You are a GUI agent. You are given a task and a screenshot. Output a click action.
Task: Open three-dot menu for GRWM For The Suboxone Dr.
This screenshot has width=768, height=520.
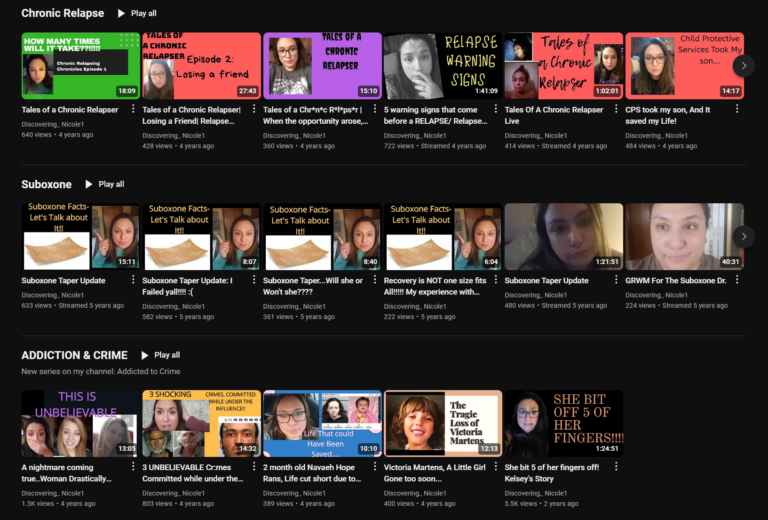coord(737,280)
